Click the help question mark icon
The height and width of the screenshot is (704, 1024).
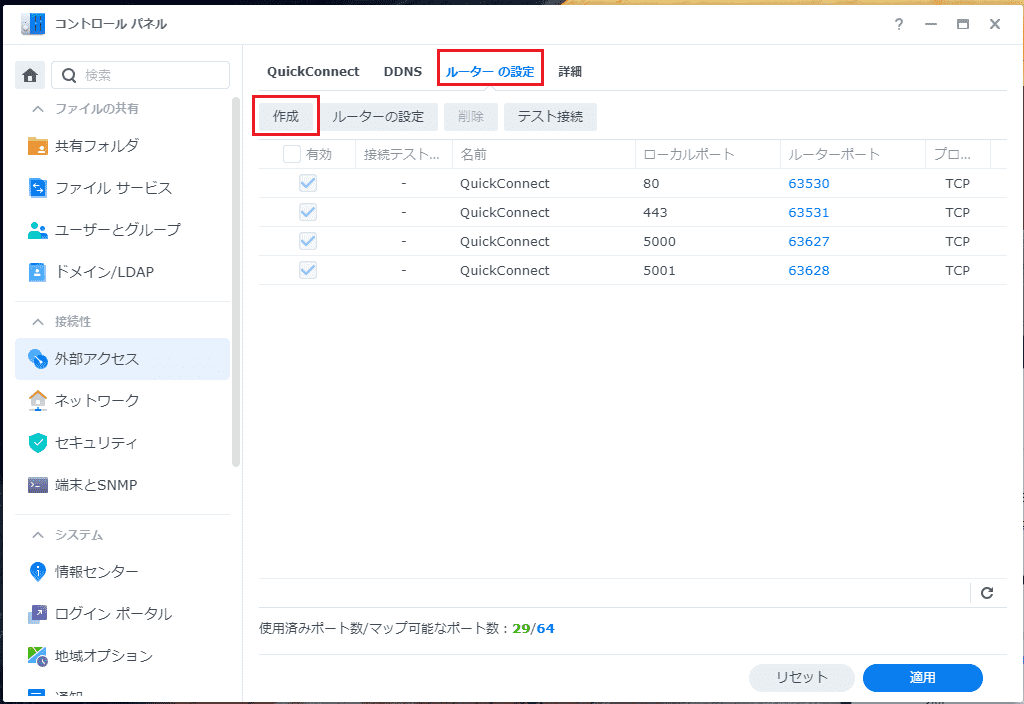pyautogui.click(x=899, y=24)
